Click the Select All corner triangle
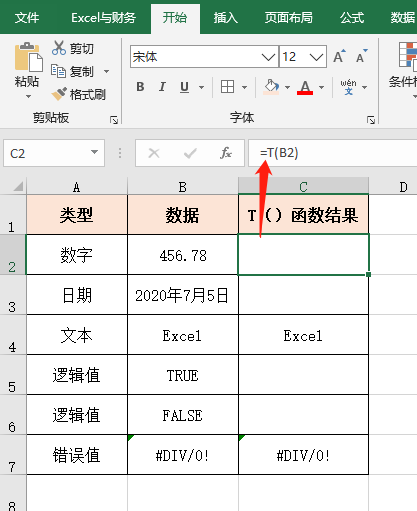This screenshot has height=511, width=417. pyautogui.click(x=19, y=186)
